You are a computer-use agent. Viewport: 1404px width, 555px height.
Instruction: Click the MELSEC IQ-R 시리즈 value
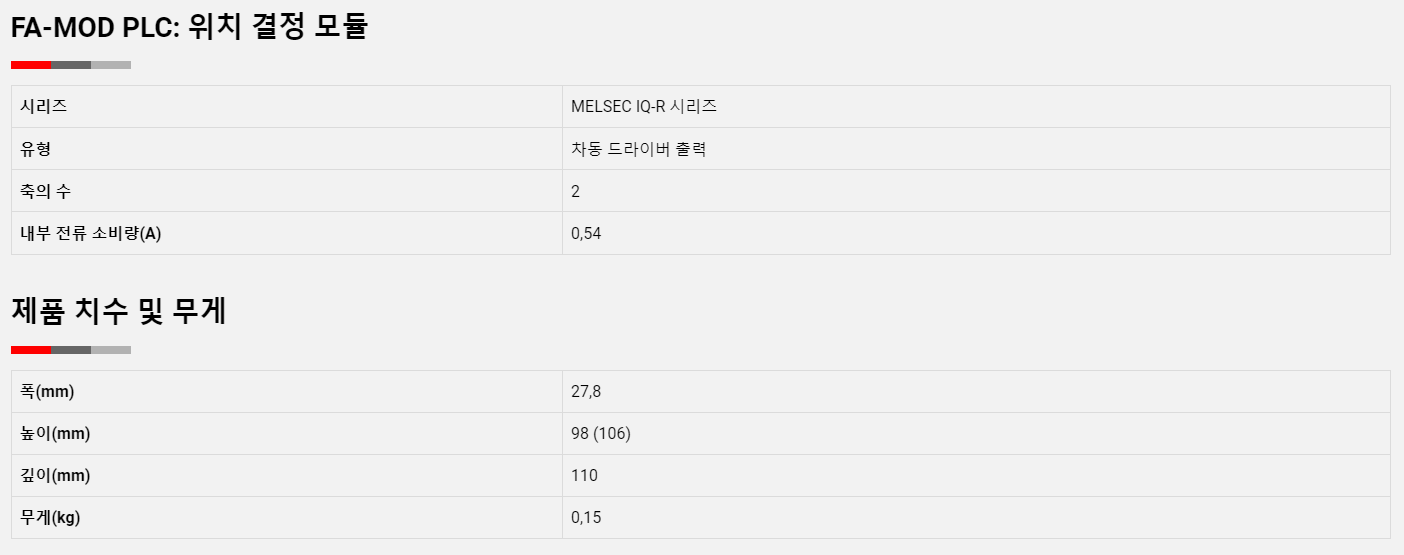[644, 106]
